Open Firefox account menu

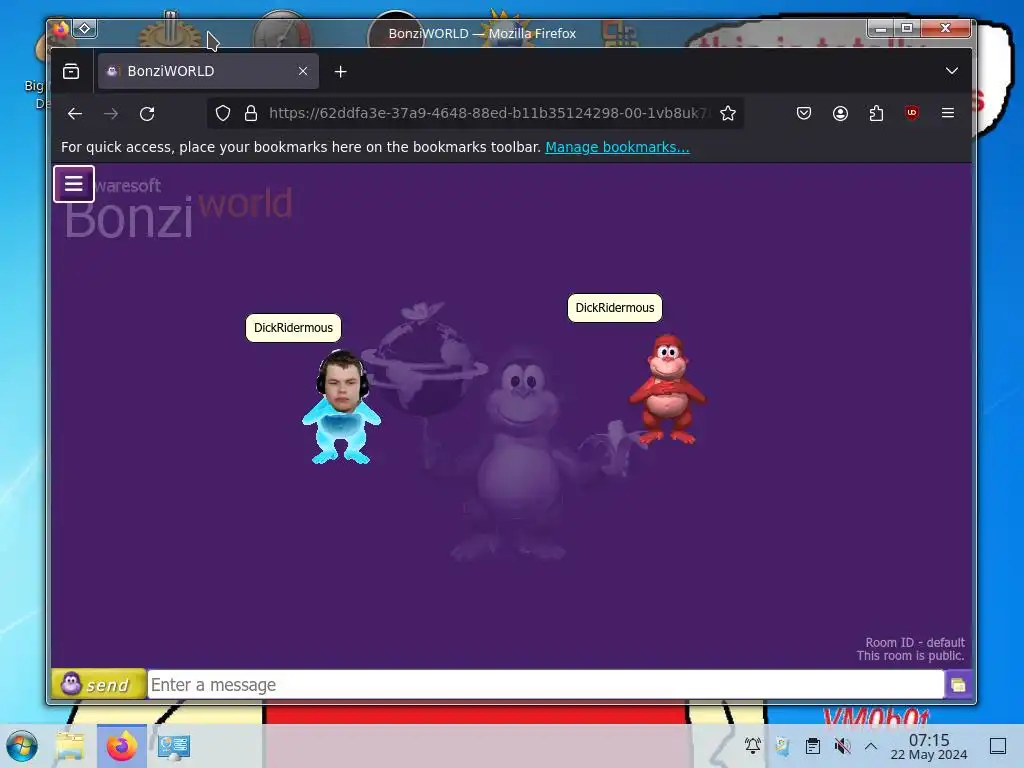(x=840, y=114)
